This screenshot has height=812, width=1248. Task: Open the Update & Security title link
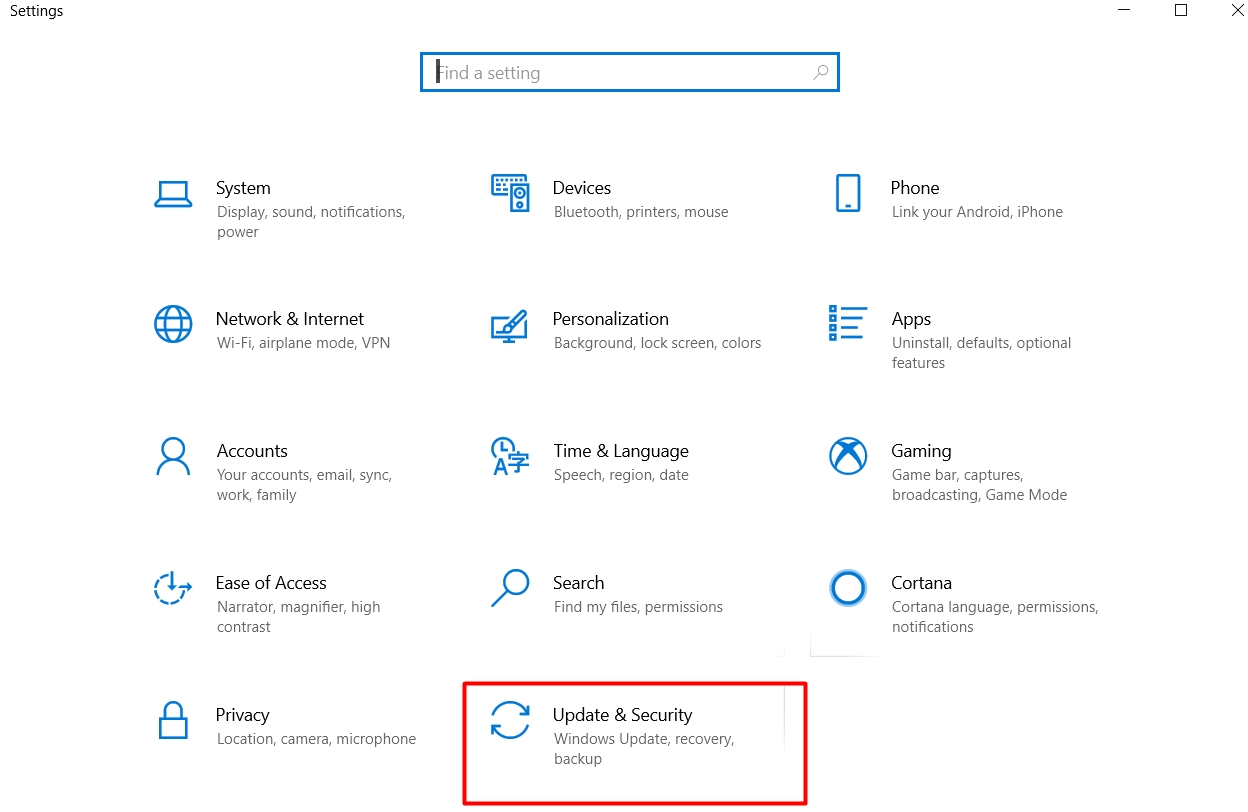(x=622, y=715)
